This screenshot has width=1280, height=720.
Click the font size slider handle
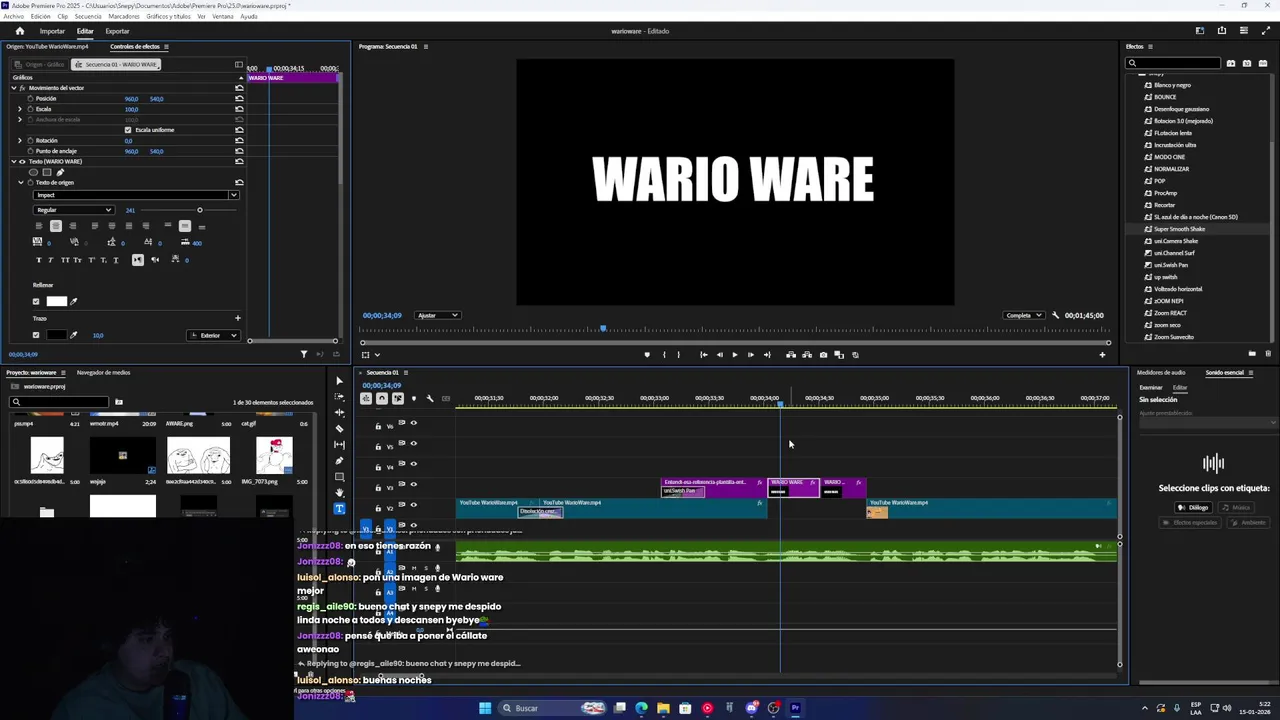[x=199, y=210]
